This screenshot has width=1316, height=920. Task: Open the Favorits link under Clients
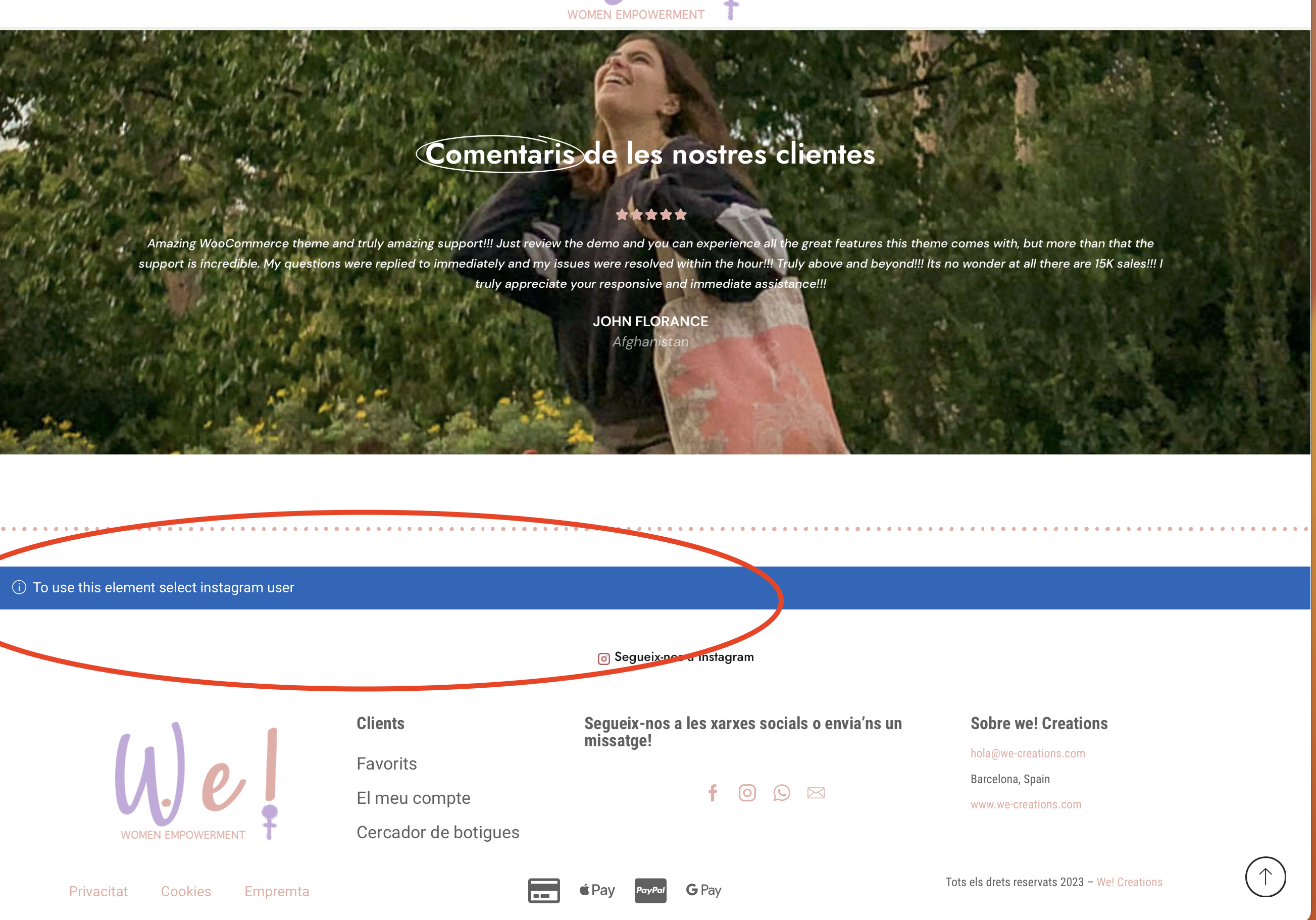pyautogui.click(x=386, y=763)
